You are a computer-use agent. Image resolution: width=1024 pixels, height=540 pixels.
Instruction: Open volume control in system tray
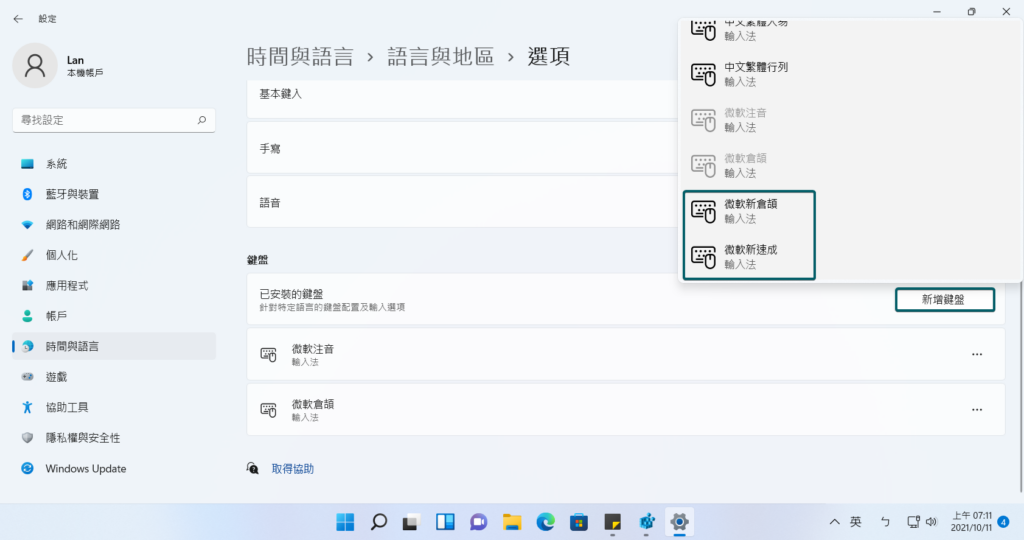coord(931,522)
